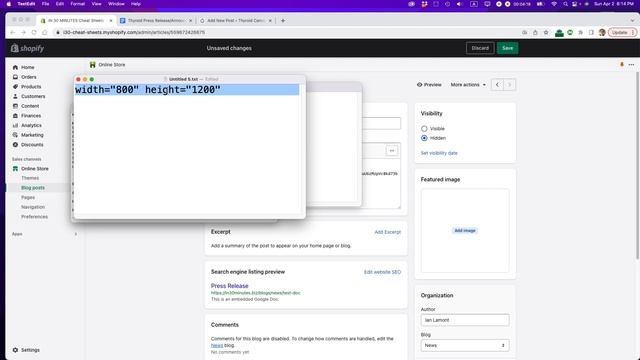Click the Author input field
Screen dimensions: 640x360
click(465, 320)
